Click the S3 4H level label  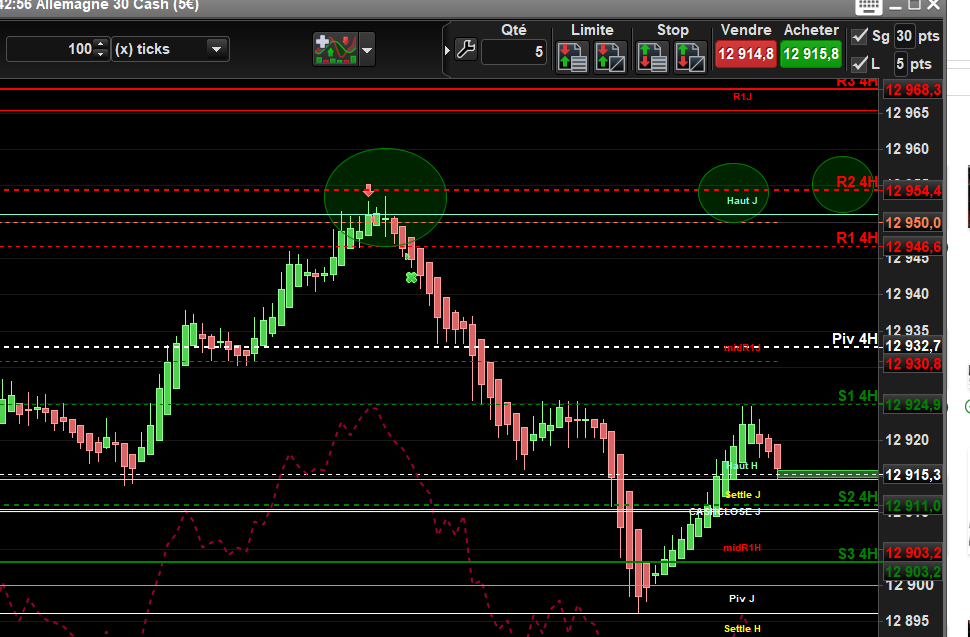coord(857,554)
